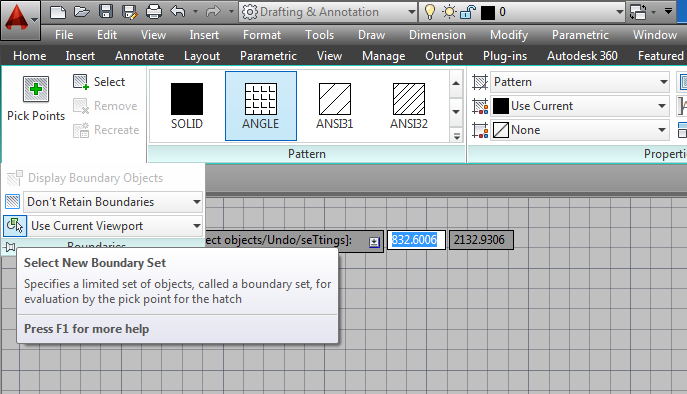This screenshot has height=394, width=687.
Task: Click the layer states icon on the toolbar
Action: [638, 12]
